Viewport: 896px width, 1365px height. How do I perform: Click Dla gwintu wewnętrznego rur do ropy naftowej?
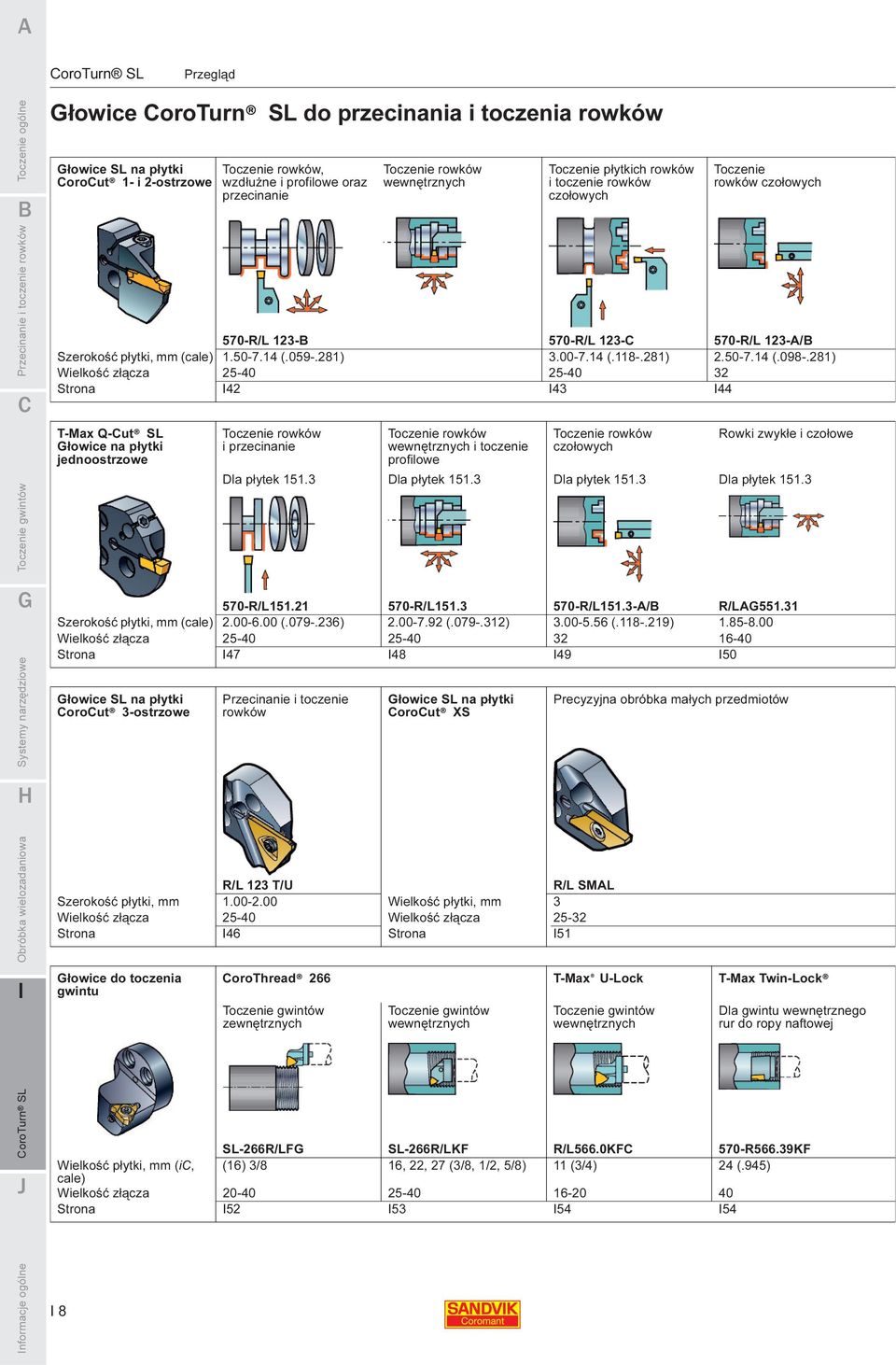[792, 1017]
